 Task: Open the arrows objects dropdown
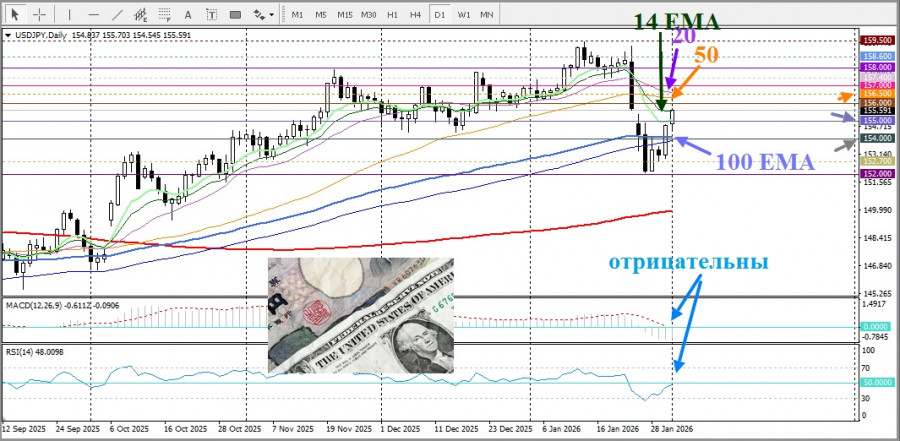pos(262,15)
